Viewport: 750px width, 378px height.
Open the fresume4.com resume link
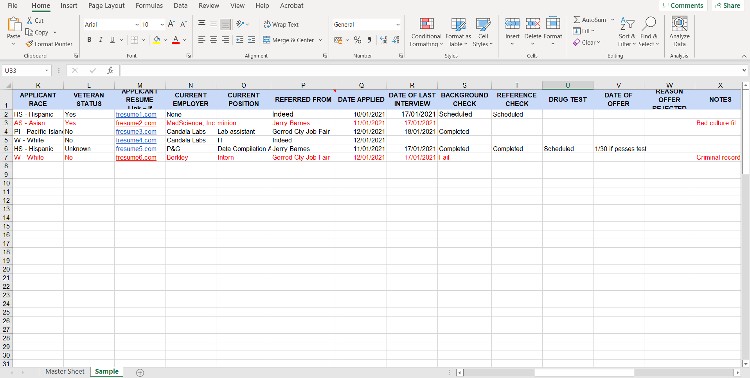click(136, 140)
